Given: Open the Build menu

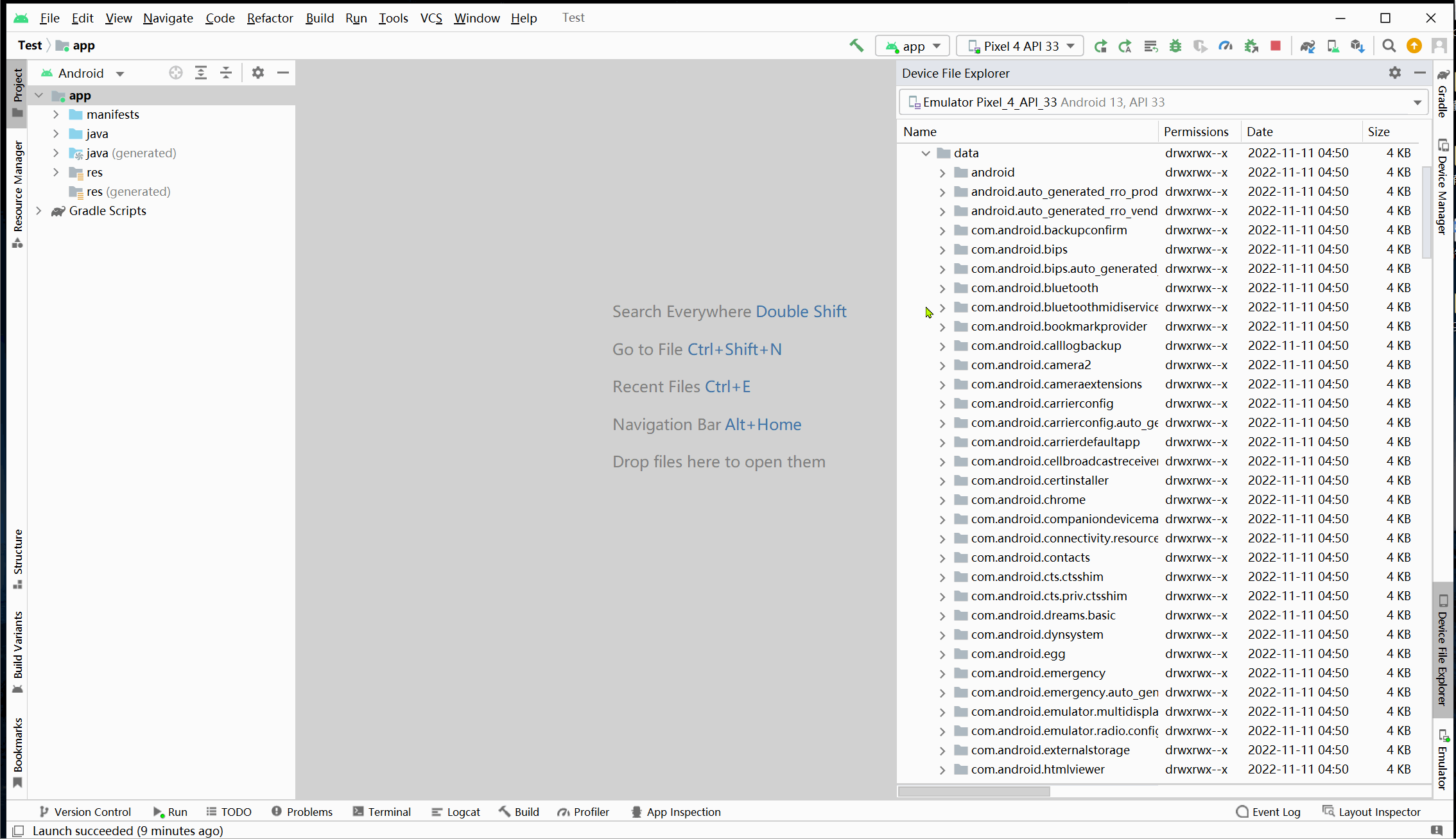Looking at the screenshot, I should (320, 18).
